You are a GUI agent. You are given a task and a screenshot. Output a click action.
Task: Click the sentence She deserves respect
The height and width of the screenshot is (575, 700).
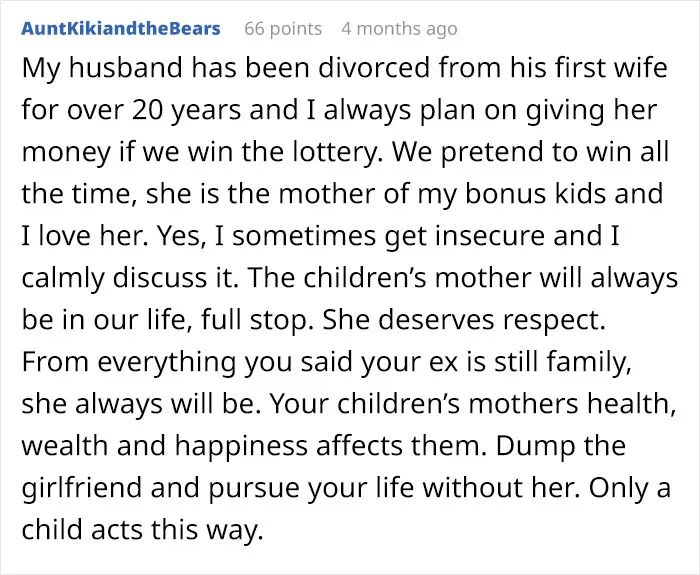coord(464,320)
